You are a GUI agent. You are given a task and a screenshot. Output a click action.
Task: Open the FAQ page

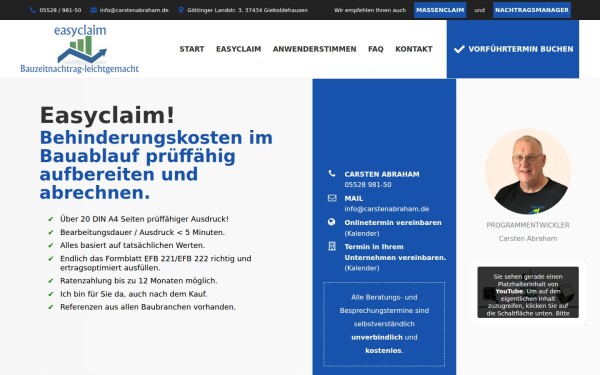point(376,49)
